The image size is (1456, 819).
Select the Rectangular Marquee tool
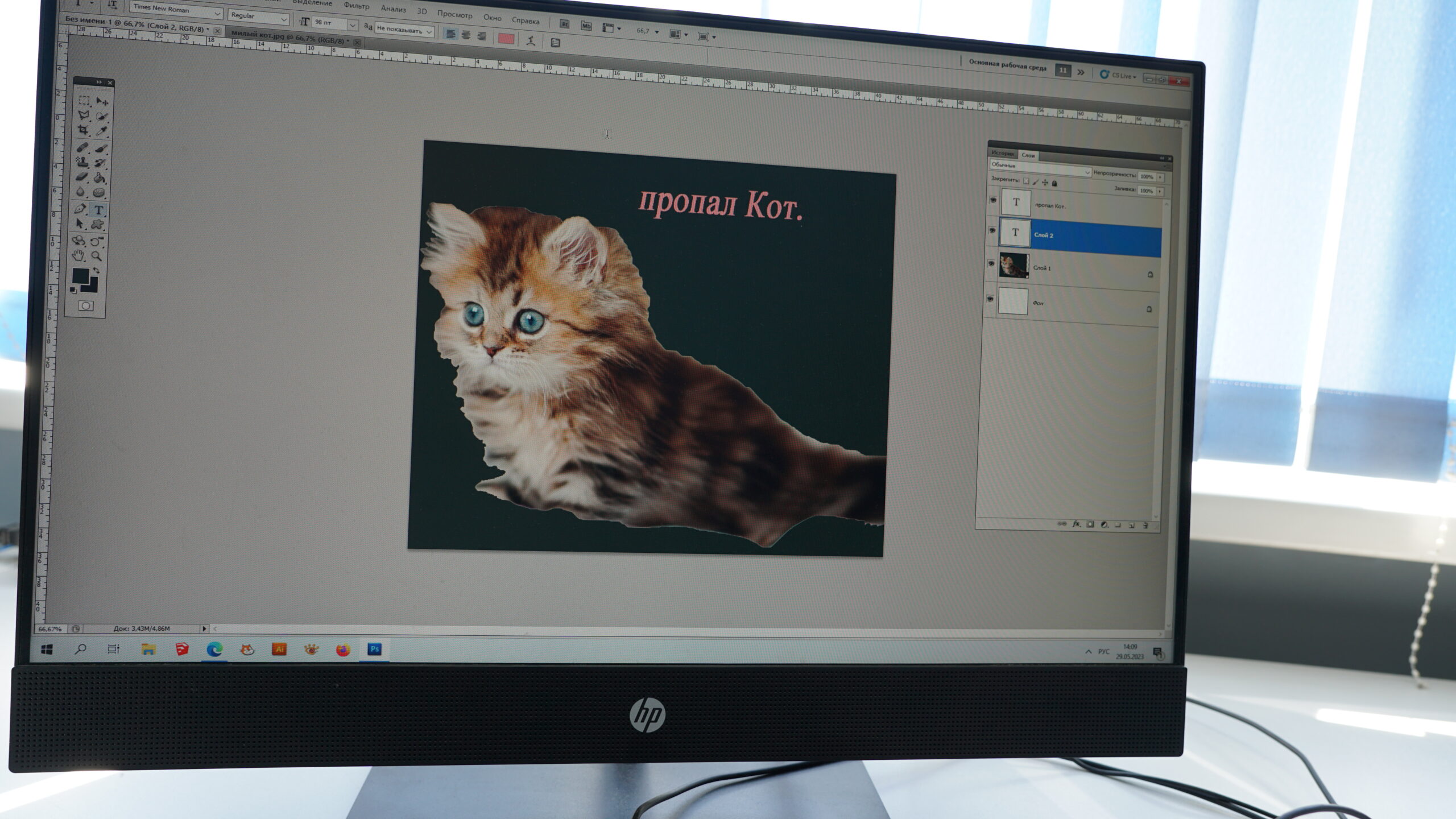[x=84, y=101]
